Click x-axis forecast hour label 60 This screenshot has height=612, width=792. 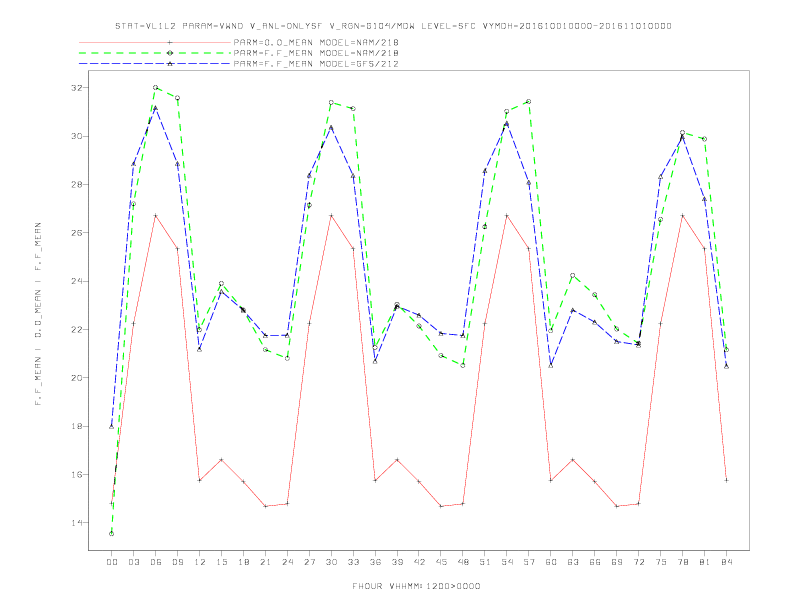coord(551,562)
